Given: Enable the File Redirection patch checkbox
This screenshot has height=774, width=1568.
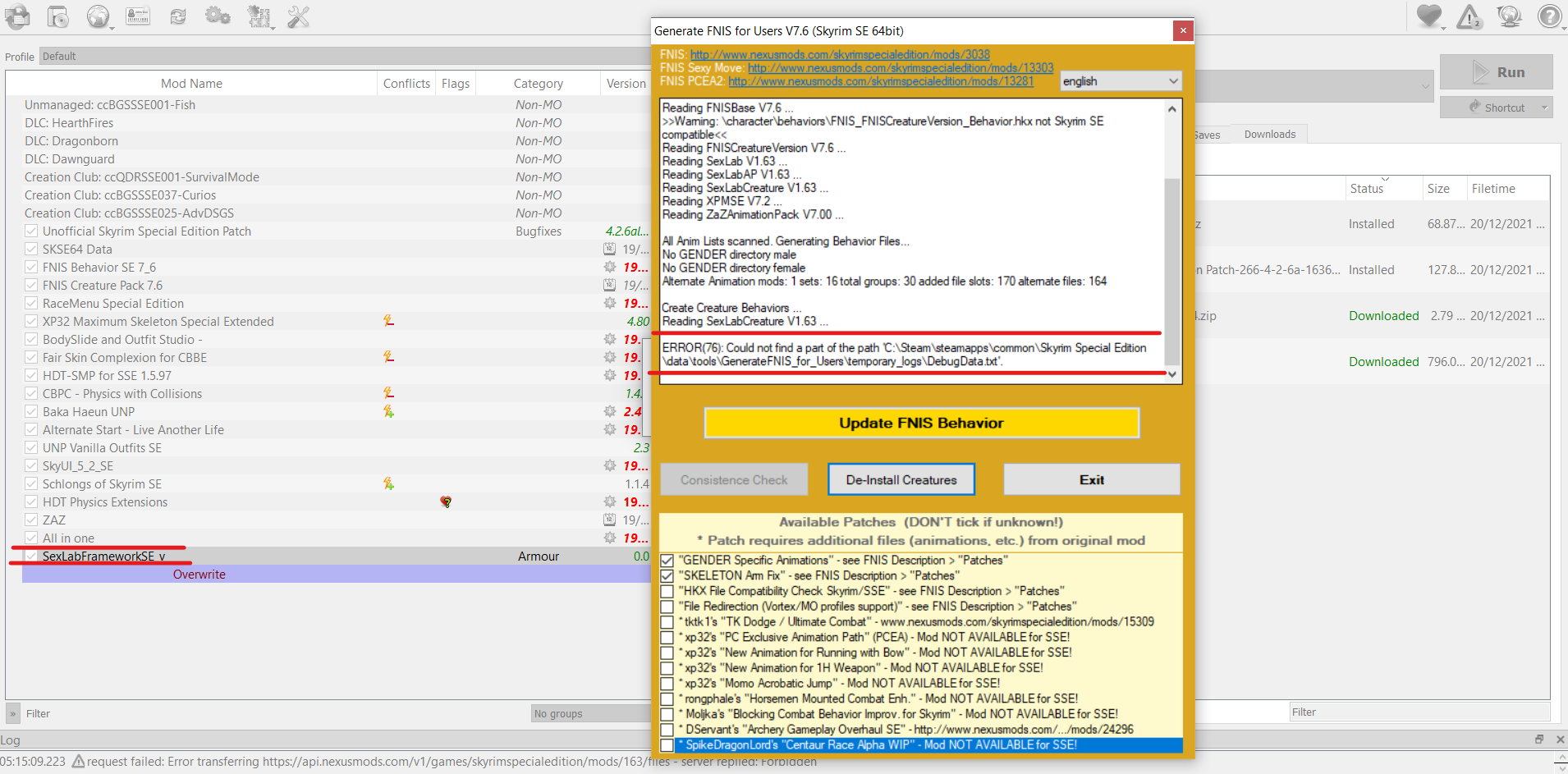Looking at the screenshot, I should click(x=667, y=607).
